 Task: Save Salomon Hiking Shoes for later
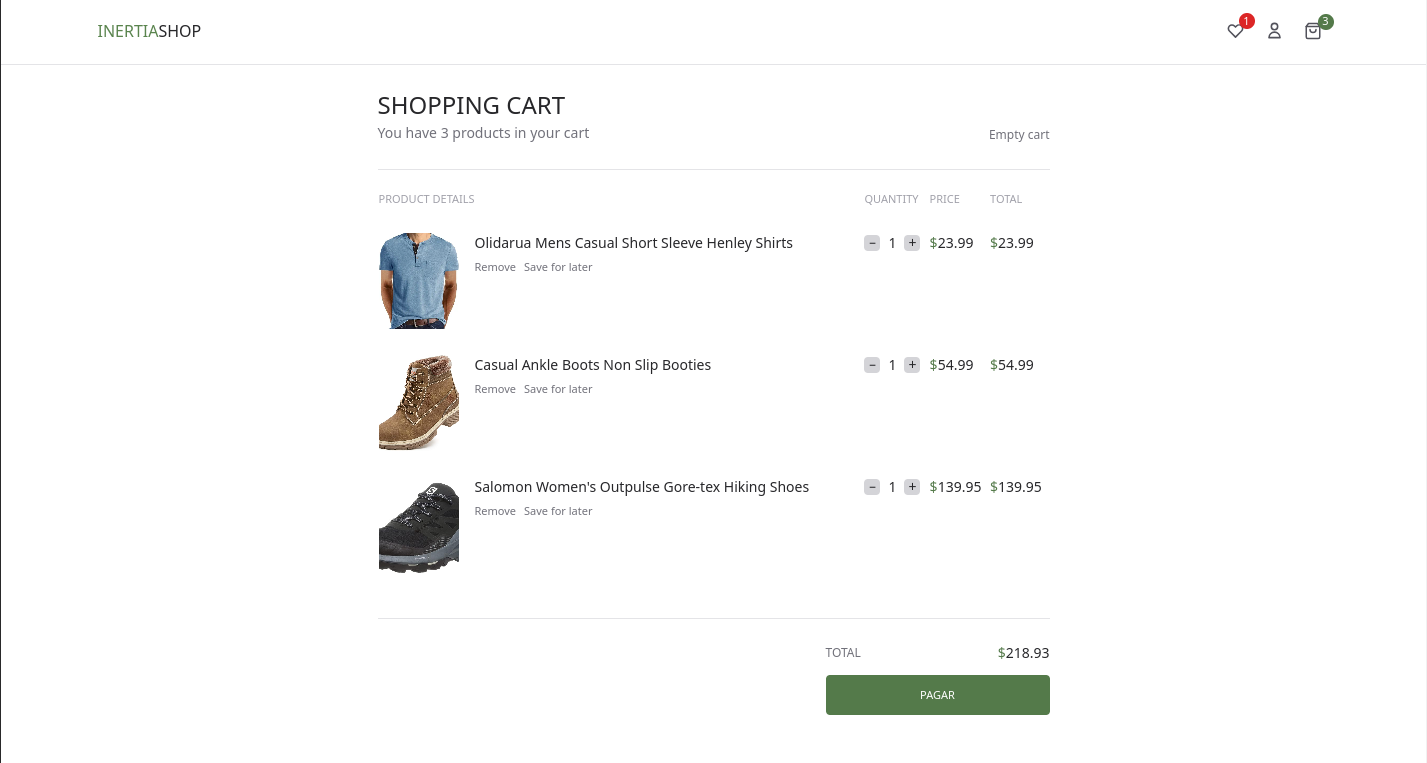(x=558, y=511)
